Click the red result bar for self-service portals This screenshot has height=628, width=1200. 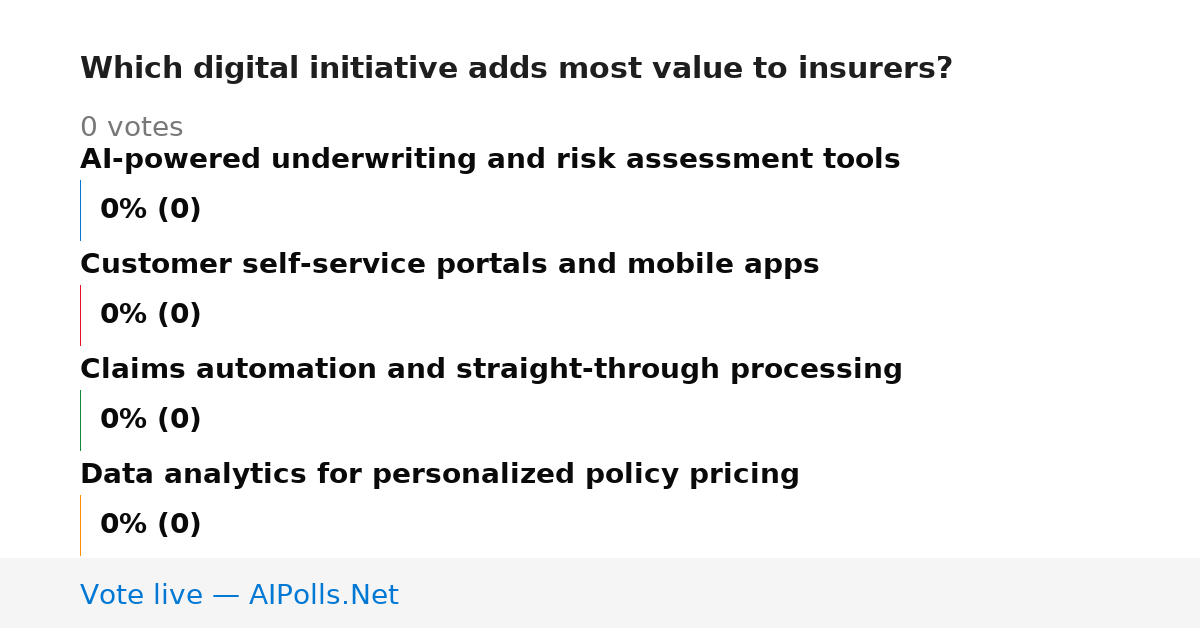[80, 315]
